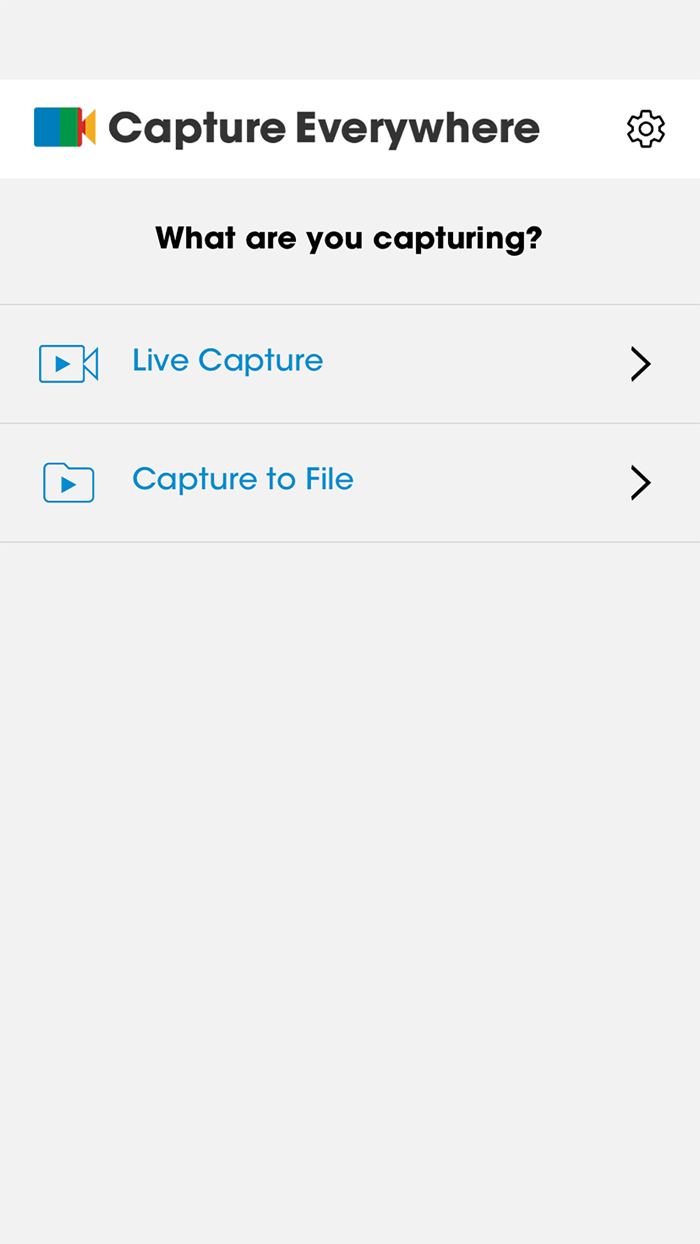Click the Capture Everywhere title text

pos(325,128)
